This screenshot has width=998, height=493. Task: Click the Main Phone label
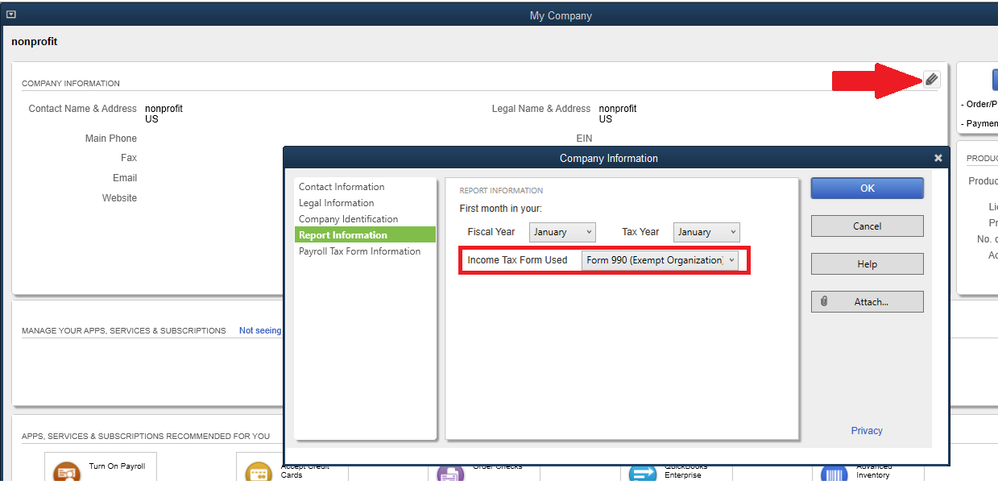tap(111, 138)
